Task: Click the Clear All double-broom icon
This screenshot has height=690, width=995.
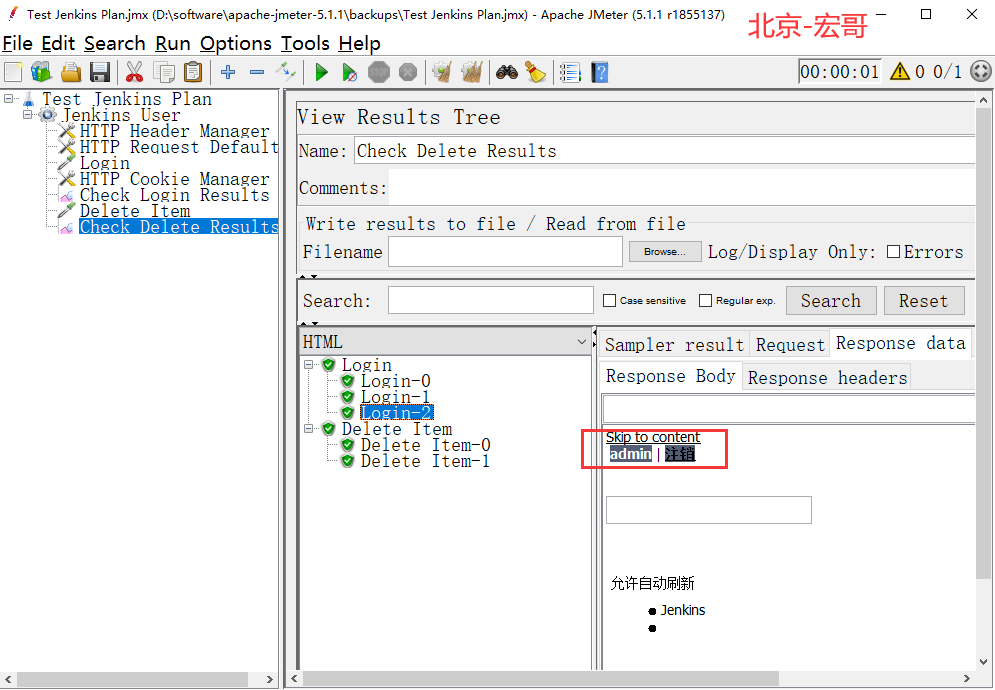Action: pos(471,72)
